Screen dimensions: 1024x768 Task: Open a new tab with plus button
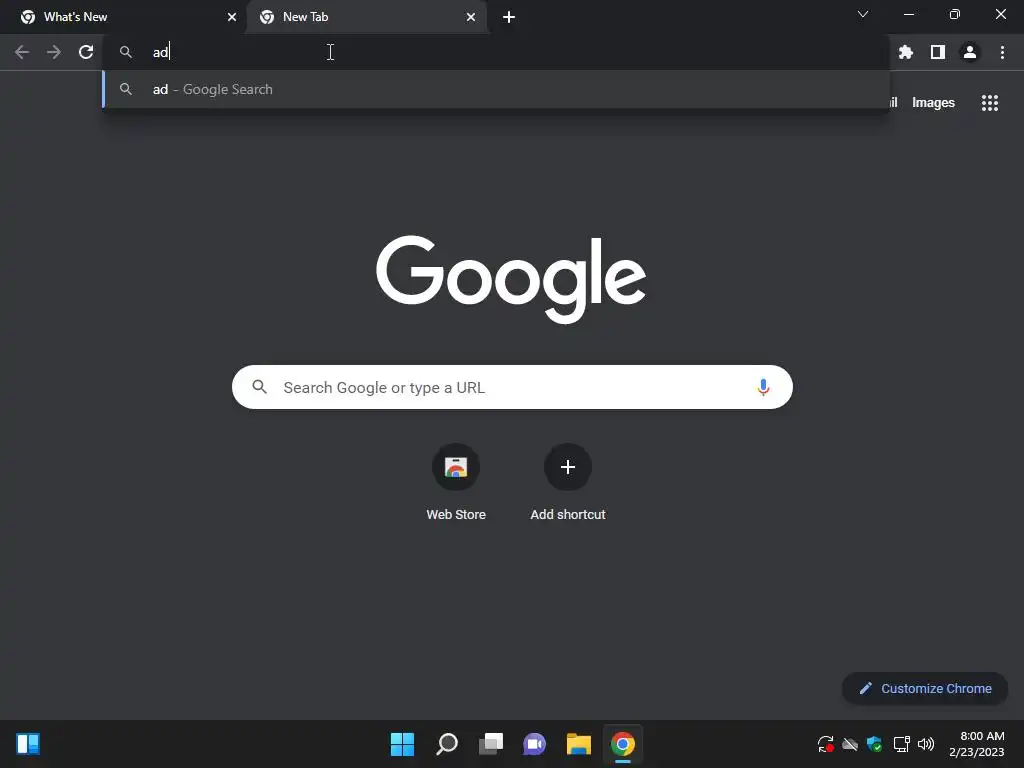click(509, 17)
